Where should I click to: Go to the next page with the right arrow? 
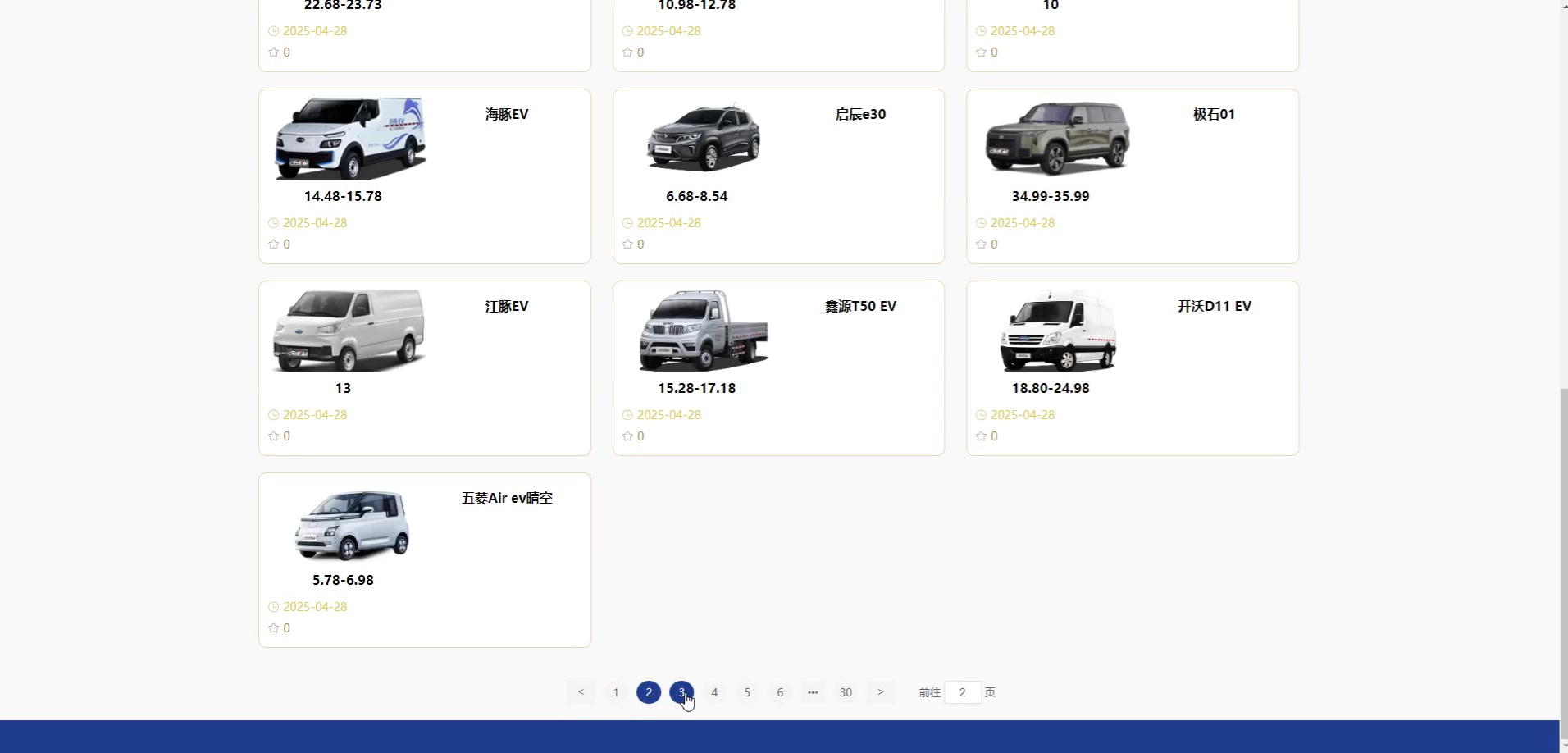[x=881, y=692]
